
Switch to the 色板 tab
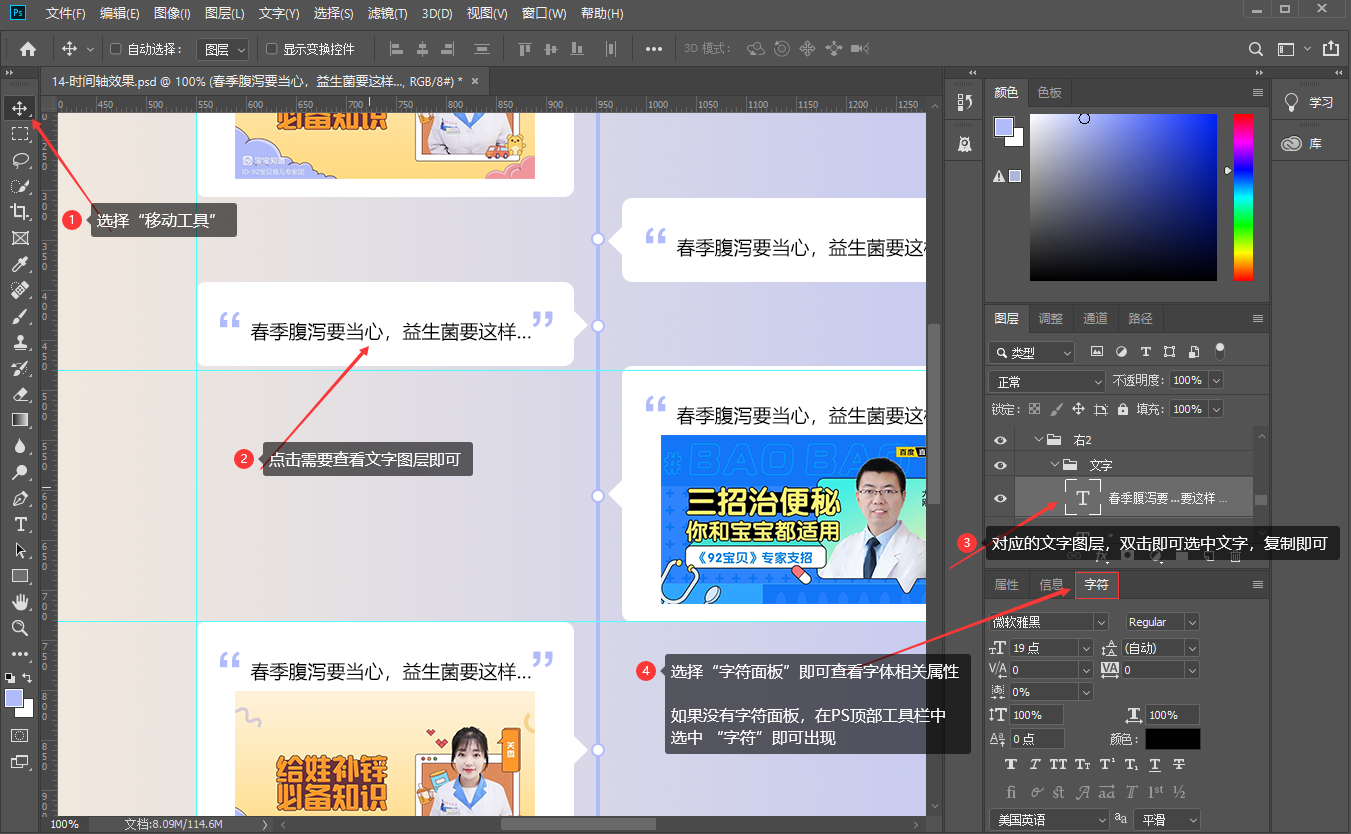(1050, 92)
